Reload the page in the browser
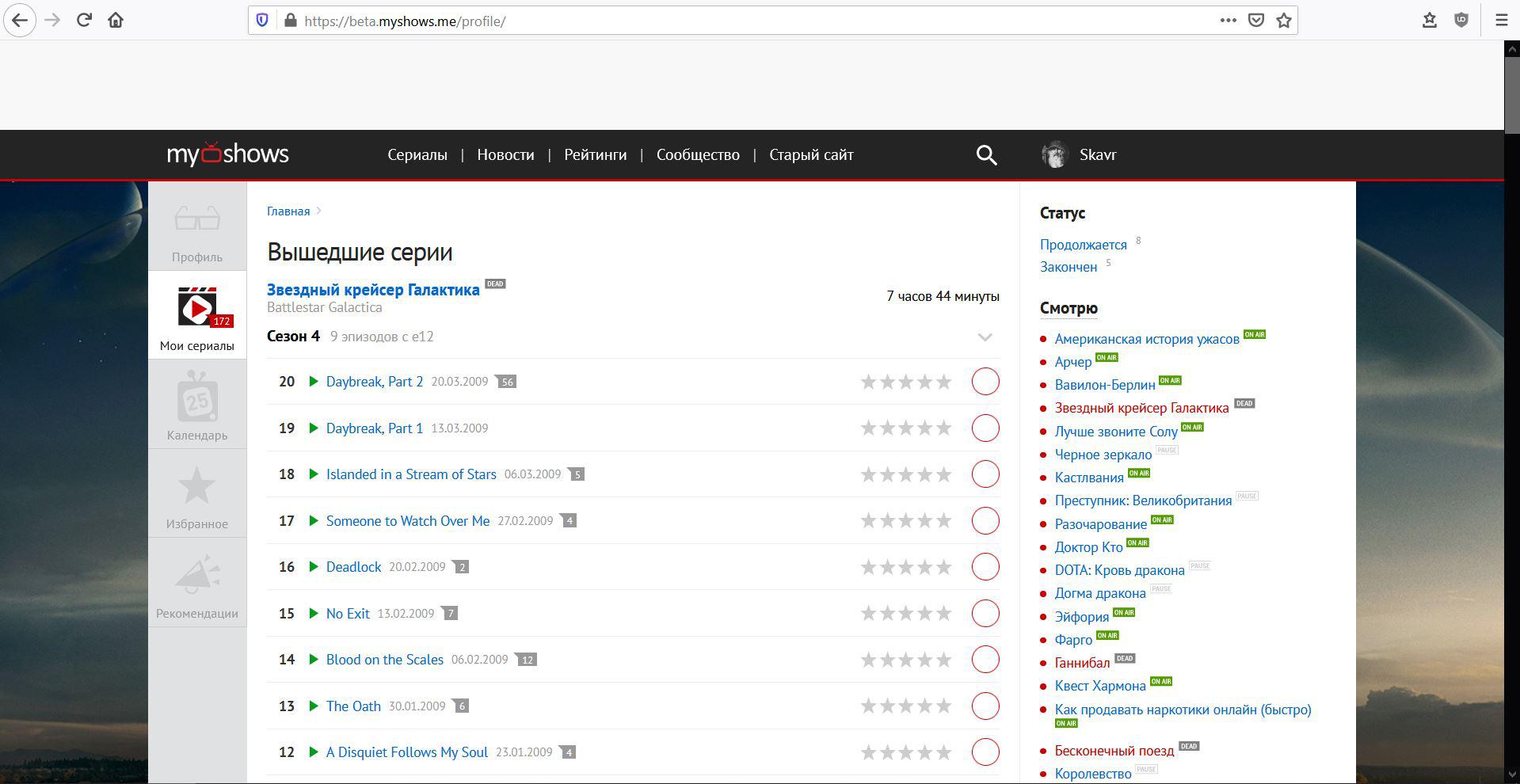 coord(84,21)
